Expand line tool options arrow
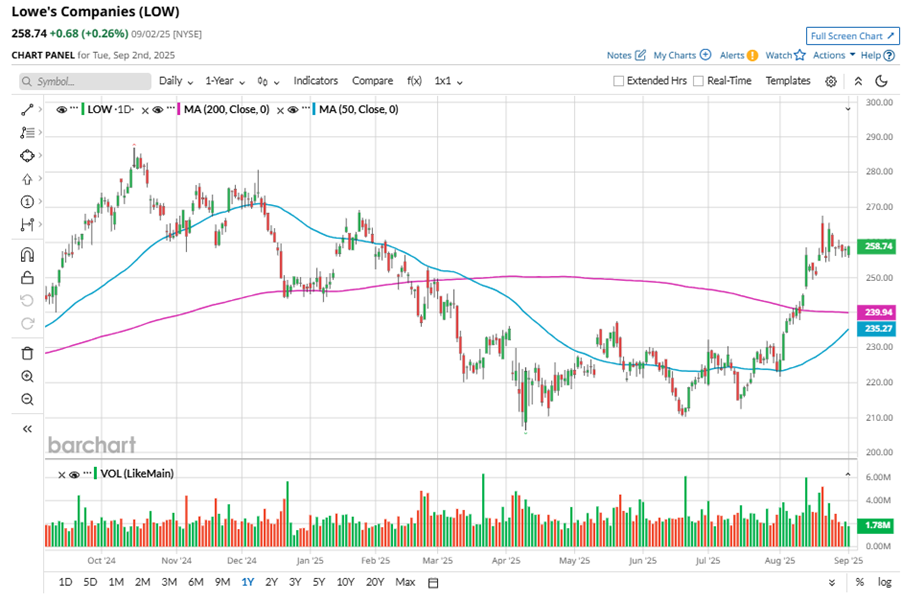902x601 pixels. point(40,109)
